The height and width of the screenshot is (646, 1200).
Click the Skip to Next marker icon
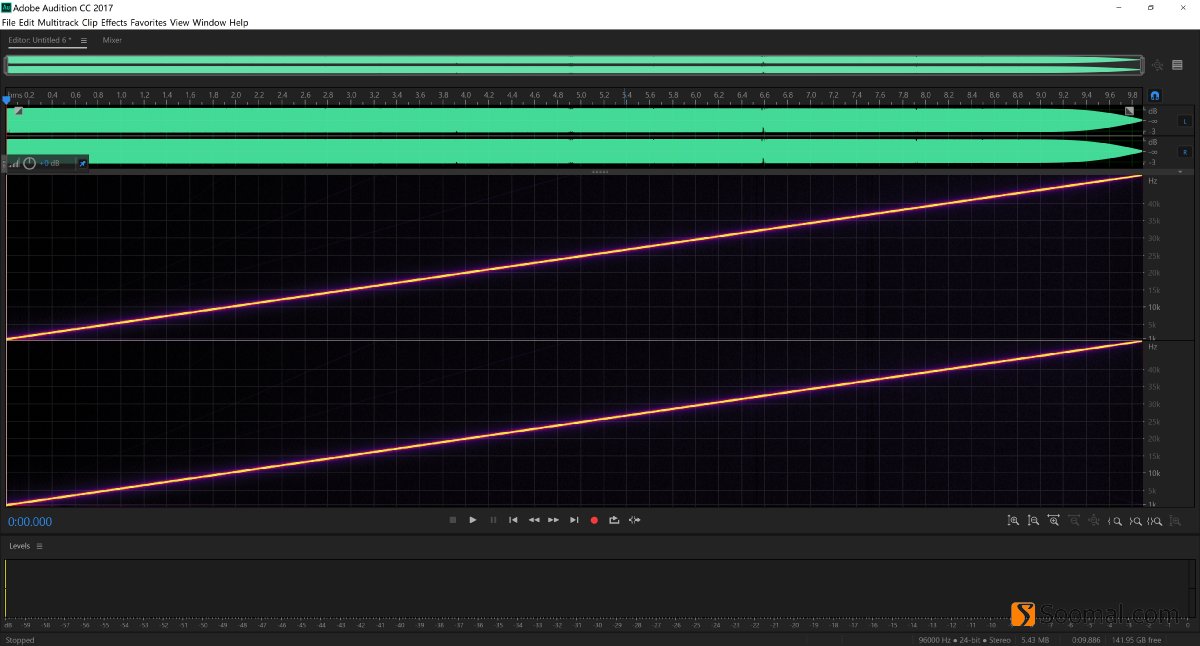click(x=574, y=520)
